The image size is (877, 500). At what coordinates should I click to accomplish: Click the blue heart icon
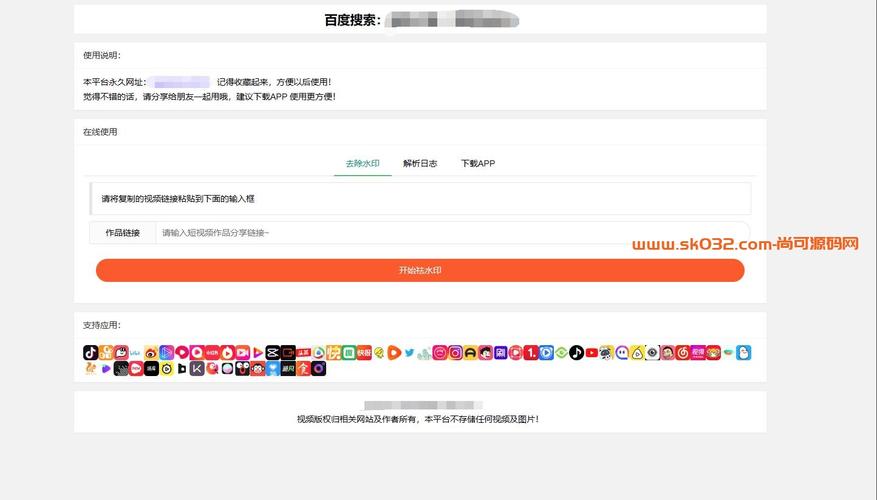point(273,369)
